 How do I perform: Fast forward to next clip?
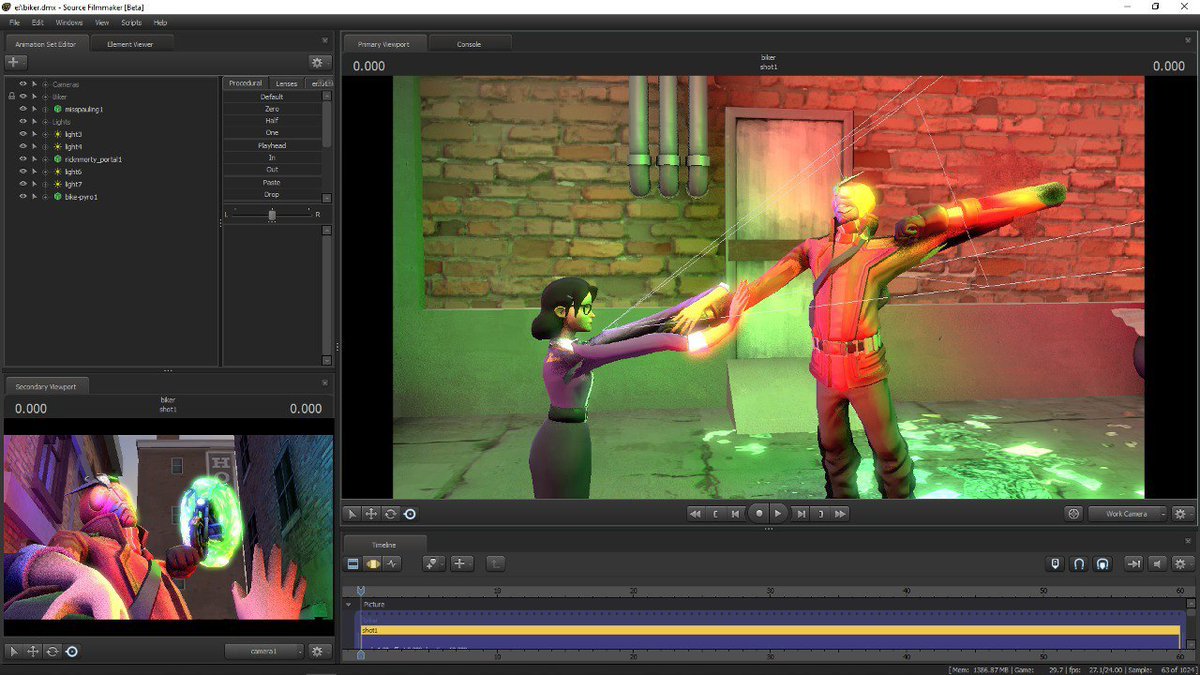[841, 513]
